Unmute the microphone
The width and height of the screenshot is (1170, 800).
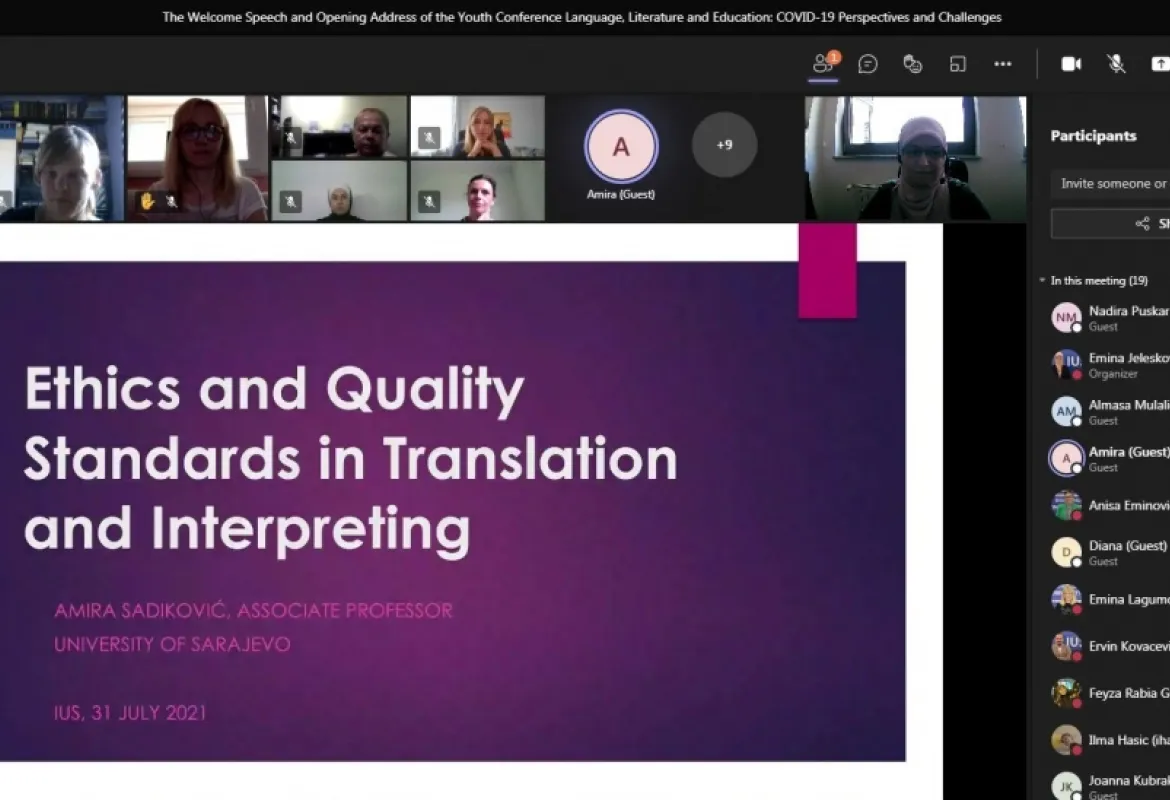(1116, 64)
